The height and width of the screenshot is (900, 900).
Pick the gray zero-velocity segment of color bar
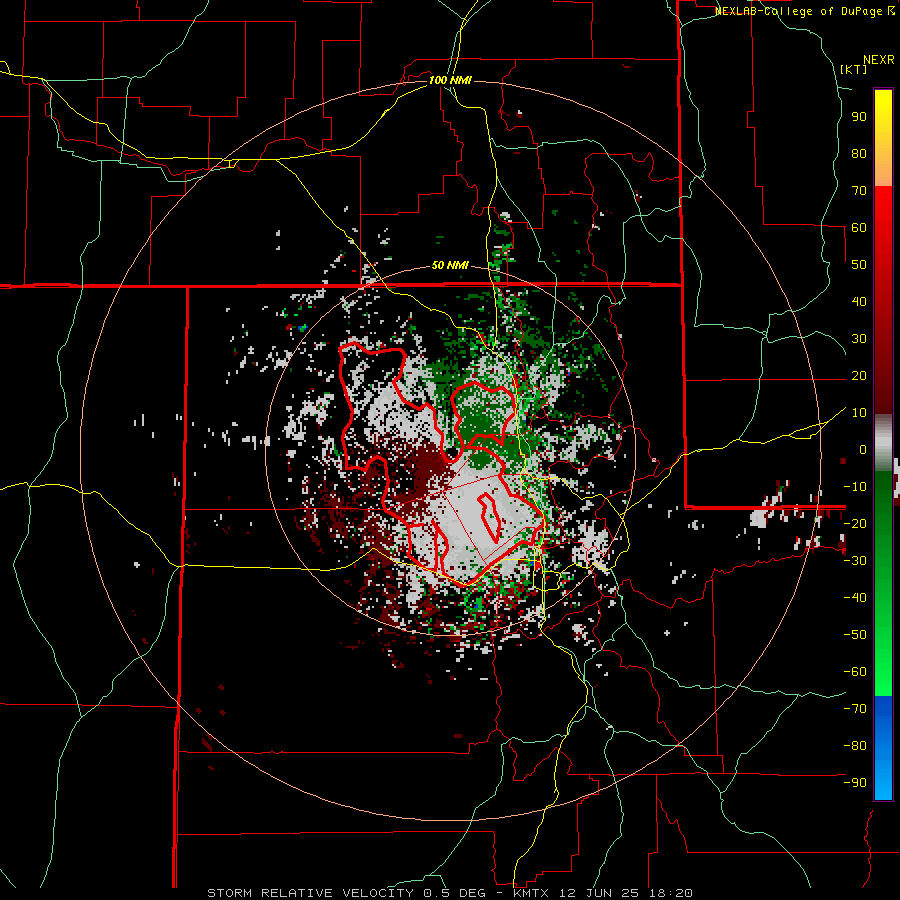point(883,443)
